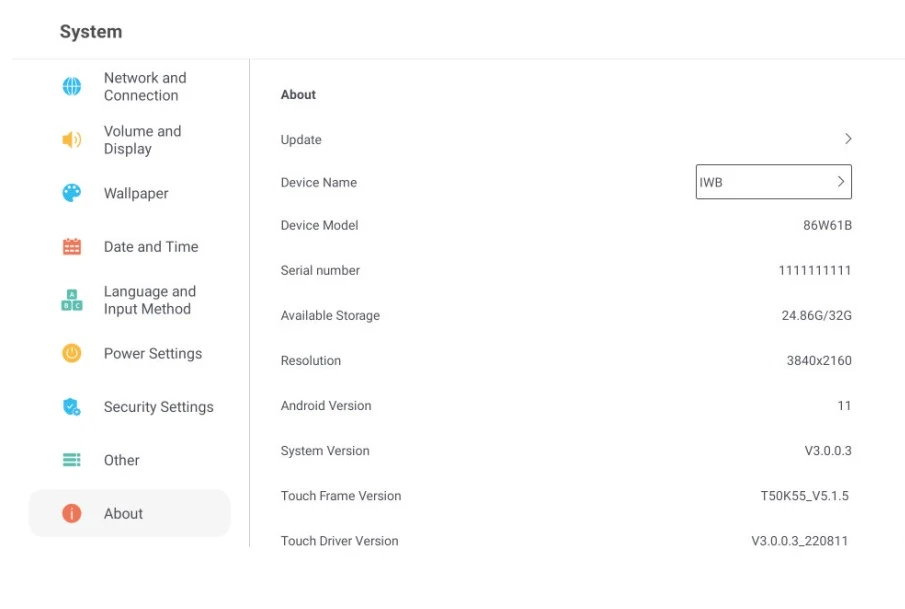Click touch frame value T50K55_V5.1.5

pos(805,495)
